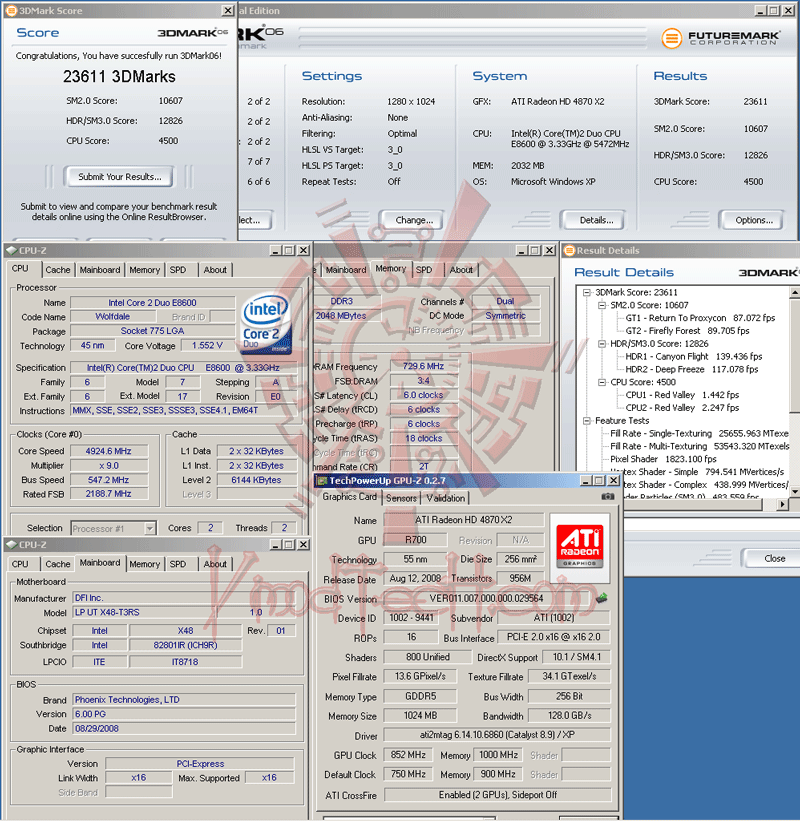Open About tab in the CPU-Z memory window

click(461, 270)
